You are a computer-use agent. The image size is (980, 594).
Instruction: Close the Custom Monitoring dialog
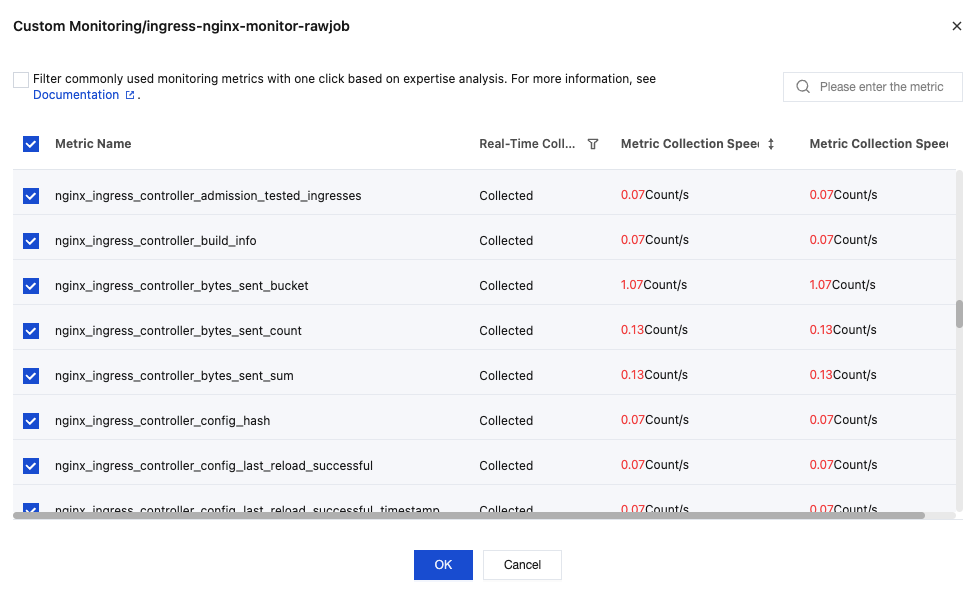[x=957, y=27]
